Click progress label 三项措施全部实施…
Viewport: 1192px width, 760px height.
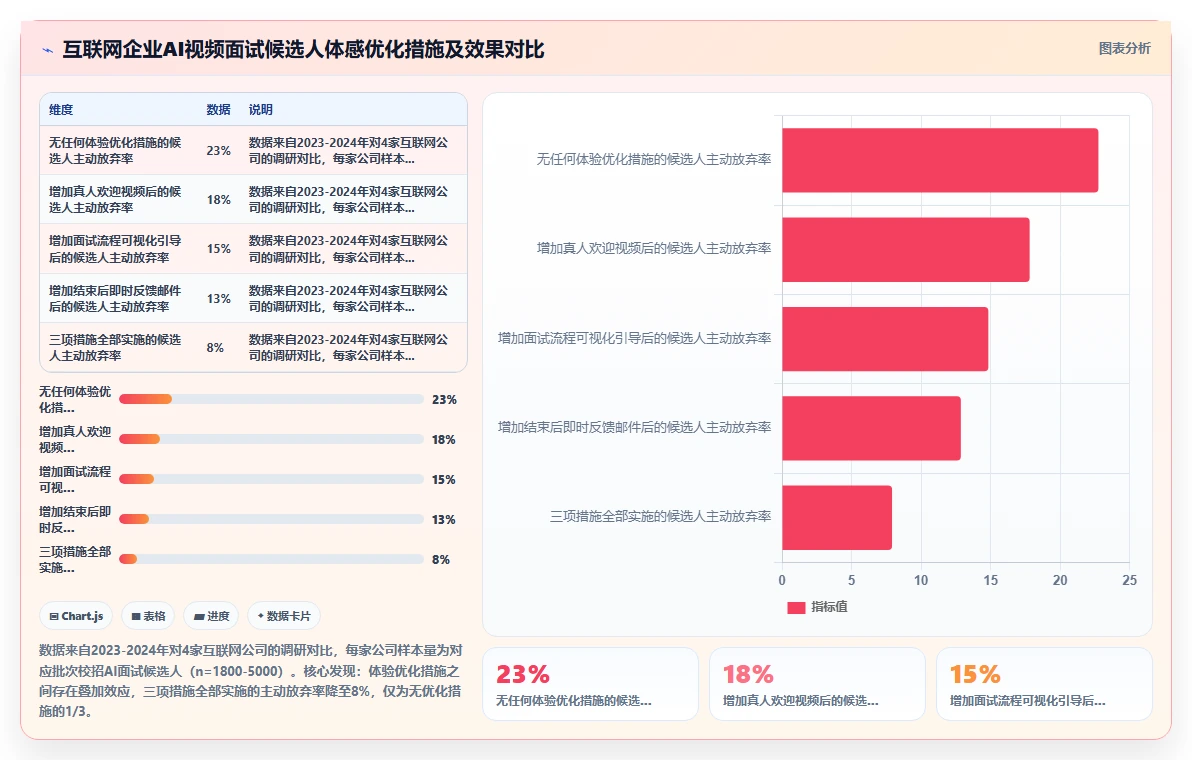74,559
